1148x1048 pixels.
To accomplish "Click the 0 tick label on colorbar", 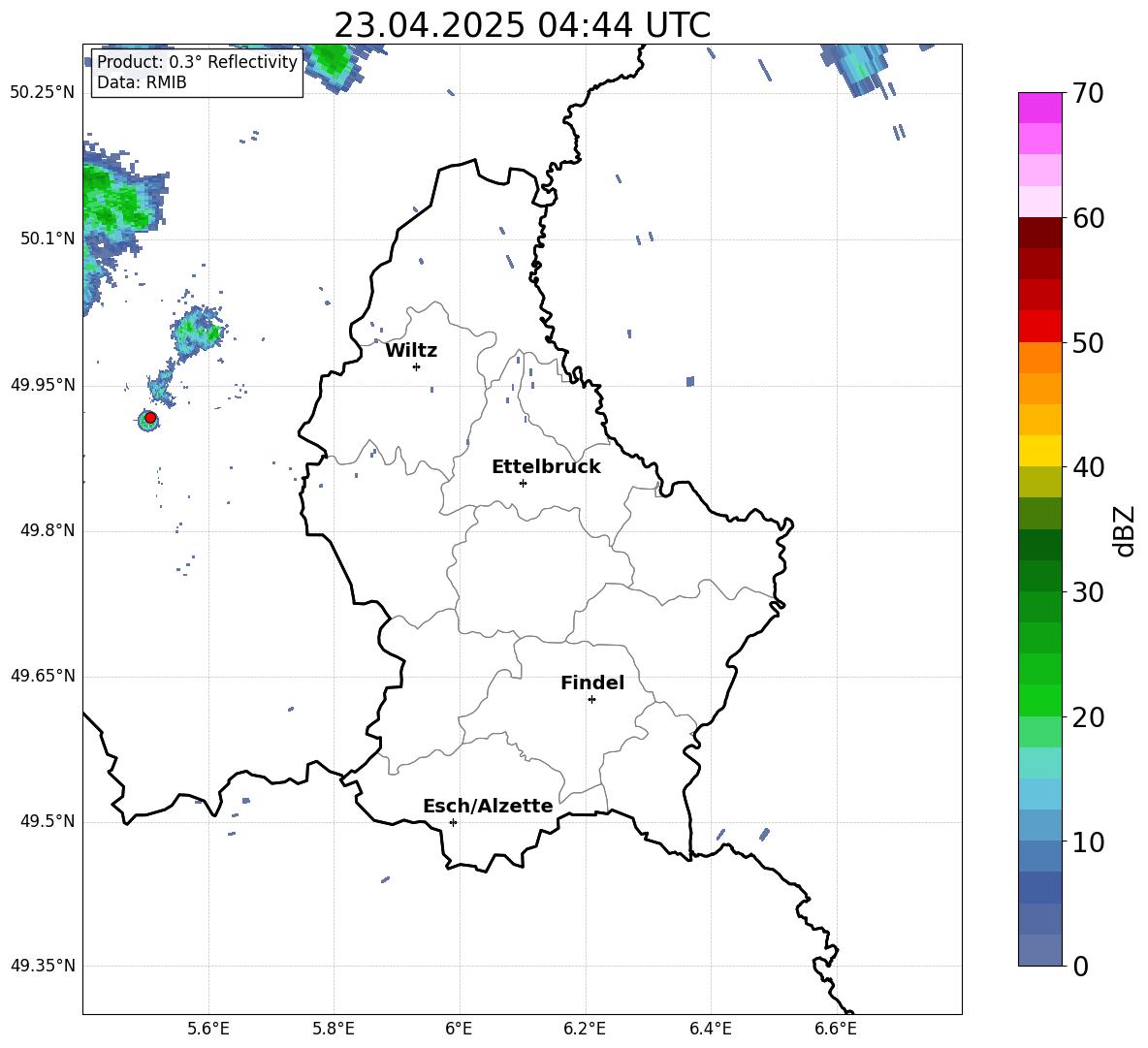I will tap(1081, 966).
